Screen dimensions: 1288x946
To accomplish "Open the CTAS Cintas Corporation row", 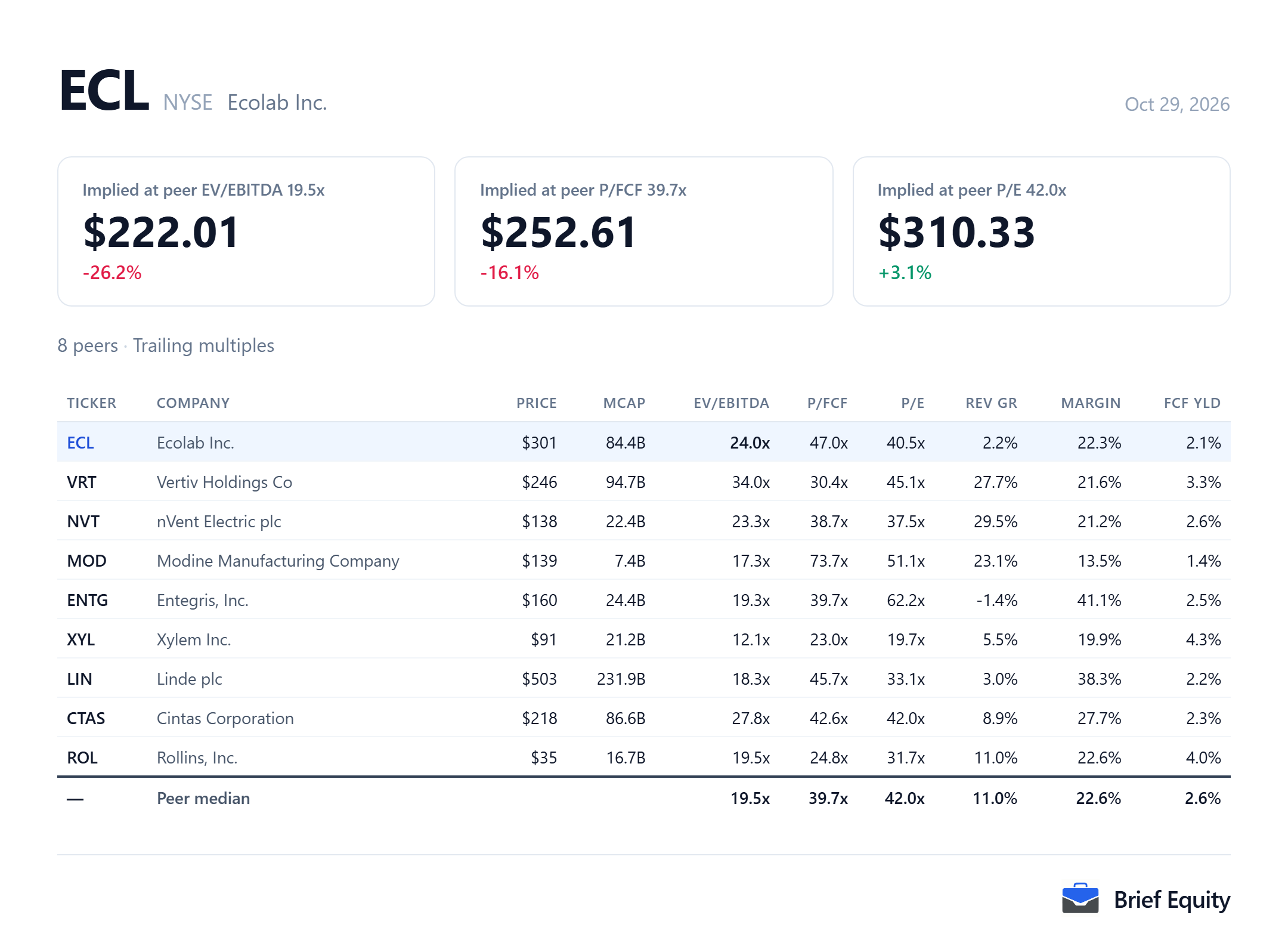I will [x=644, y=718].
